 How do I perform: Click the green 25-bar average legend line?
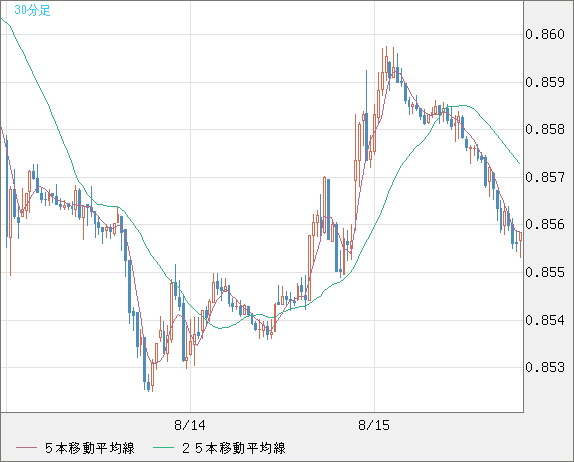pos(163,448)
